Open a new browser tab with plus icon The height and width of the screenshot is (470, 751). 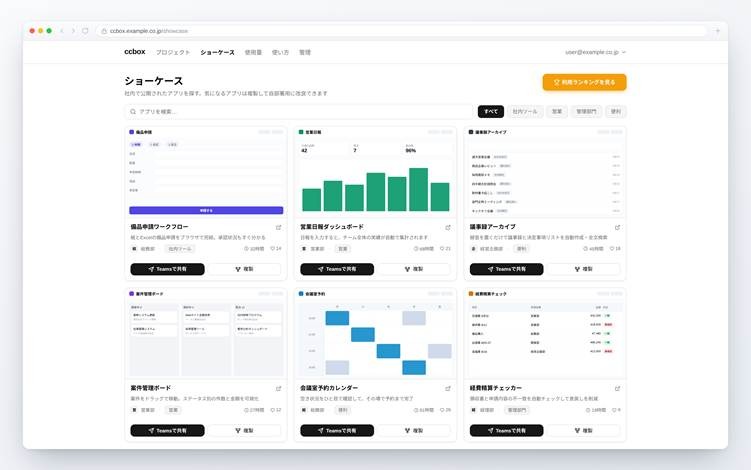717,31
